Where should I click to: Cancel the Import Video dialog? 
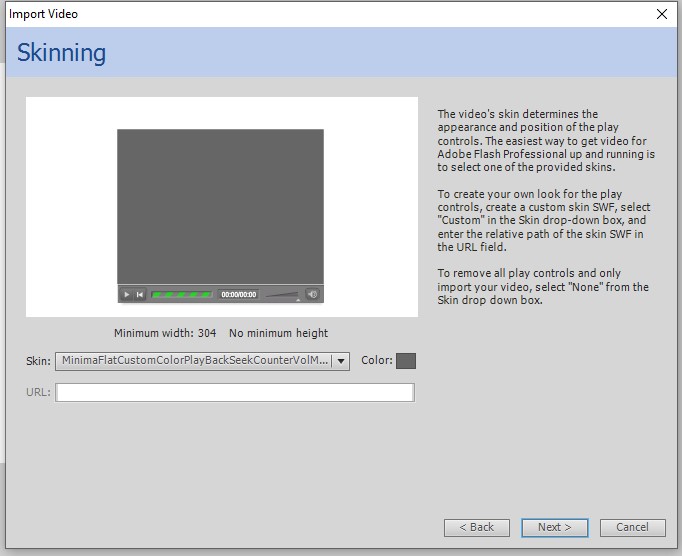pos(632,527)
